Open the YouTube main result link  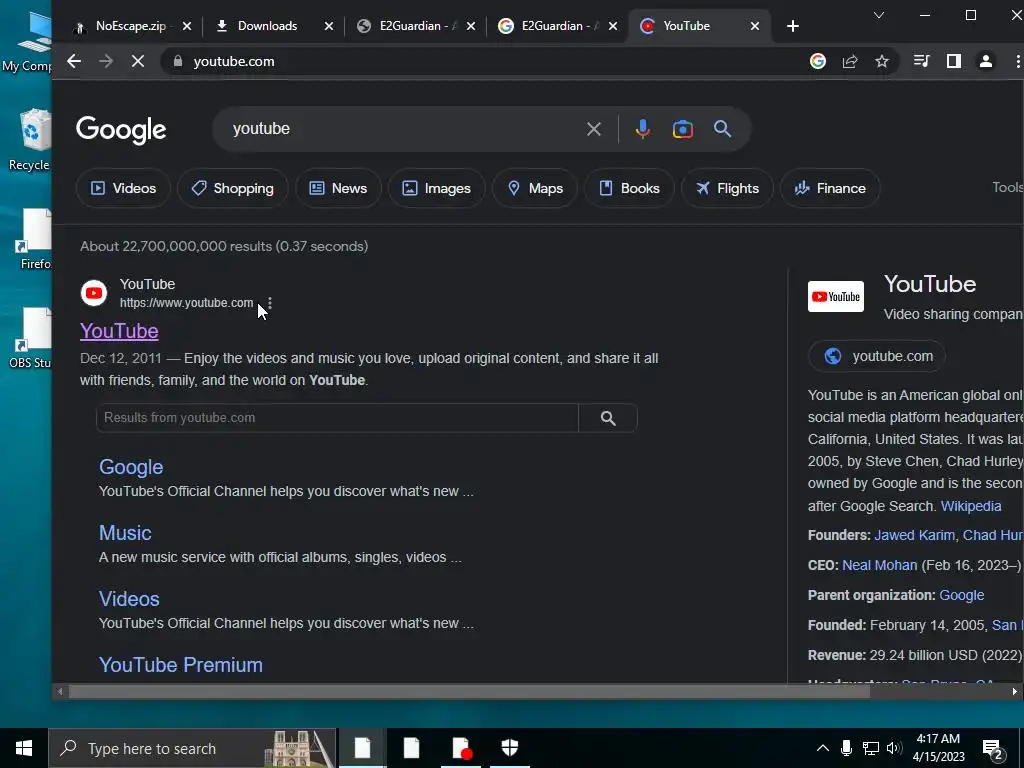click(119, 331)
